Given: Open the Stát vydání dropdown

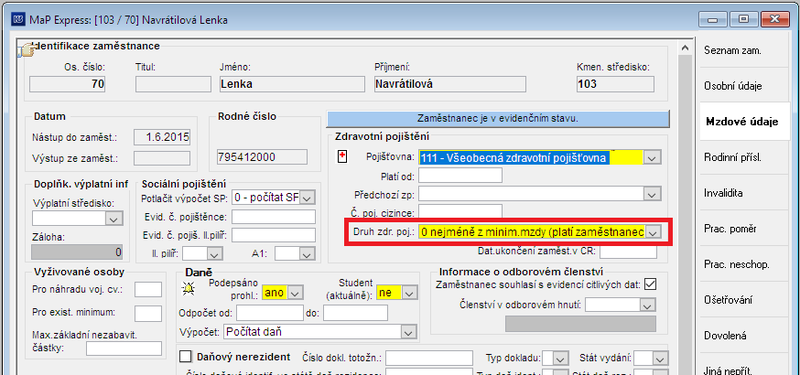Looking at the screenshot, I should pos(661,358).
